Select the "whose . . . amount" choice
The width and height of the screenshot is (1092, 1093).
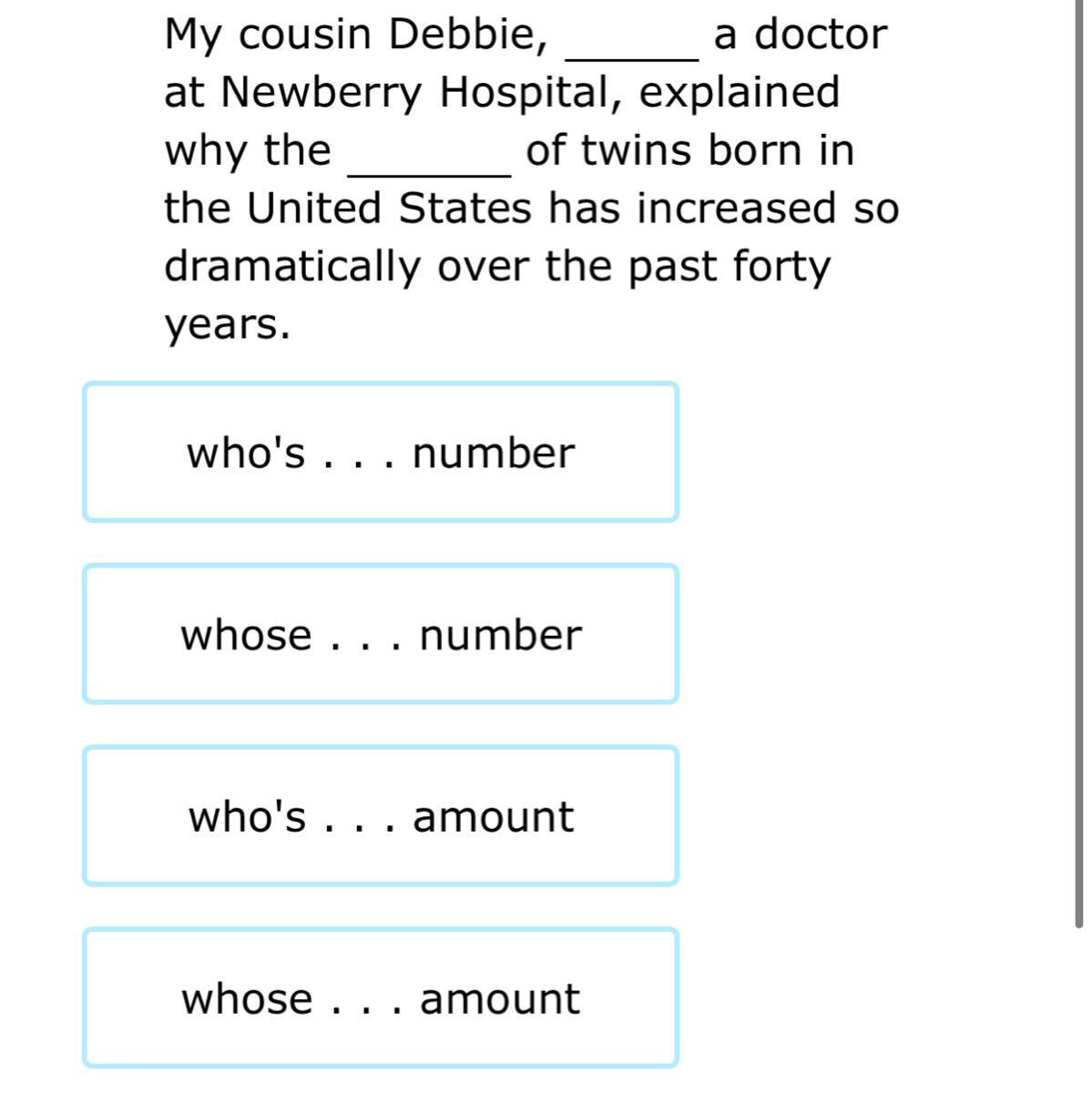(x=381, y=997)
